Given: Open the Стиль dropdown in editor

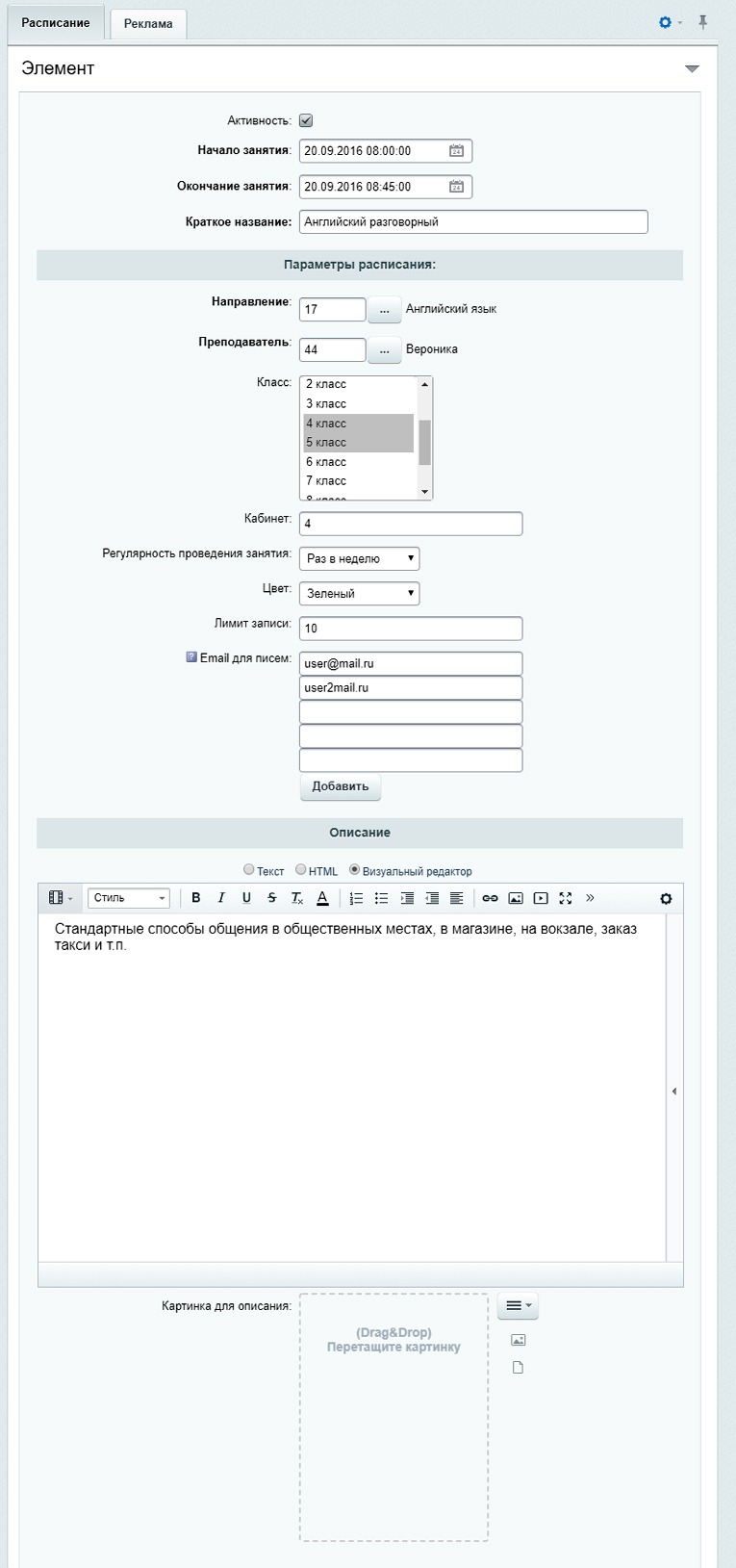Looking at the screenshot, I should pyautogui.click(x=129, y=898).
